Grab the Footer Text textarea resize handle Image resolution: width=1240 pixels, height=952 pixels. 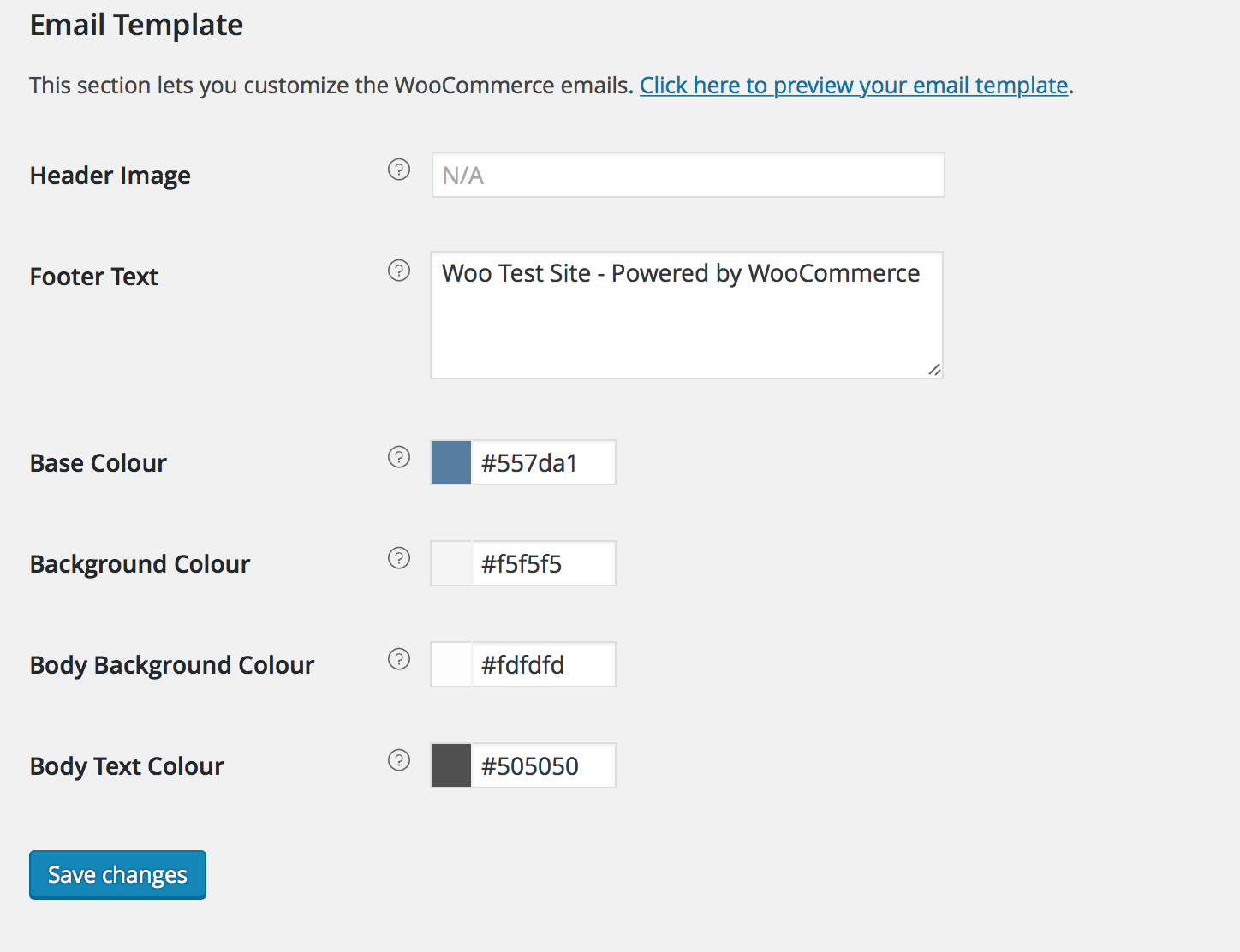tap(934, 370)
